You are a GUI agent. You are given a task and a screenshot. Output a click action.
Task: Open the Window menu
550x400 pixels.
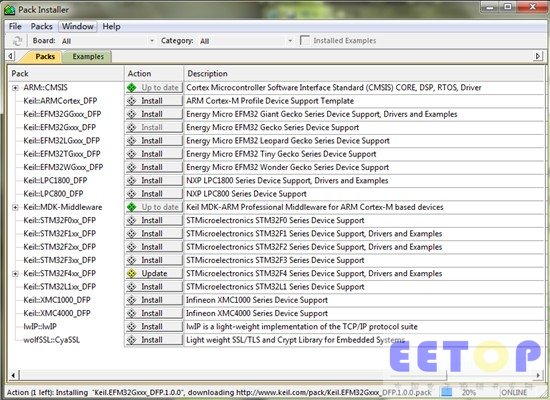coord(78,27)
